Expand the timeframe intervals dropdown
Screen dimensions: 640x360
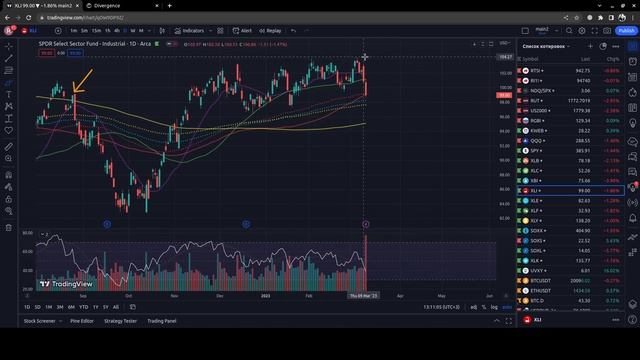(x=149, y=31)
